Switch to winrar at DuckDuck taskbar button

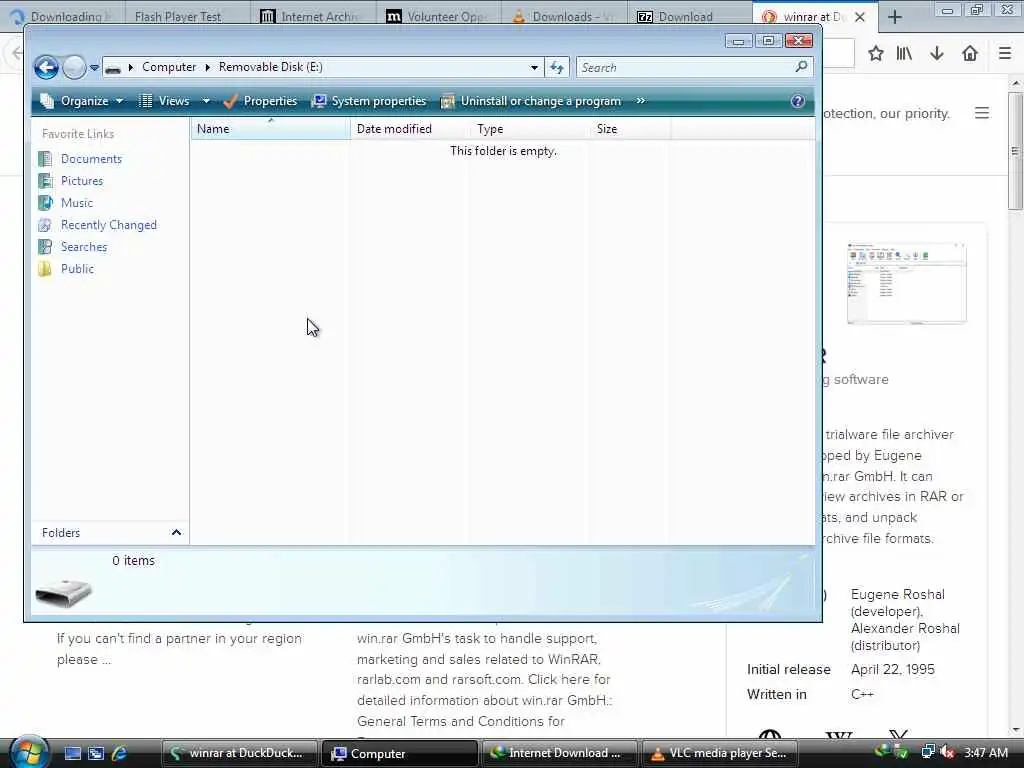point(238,754)
